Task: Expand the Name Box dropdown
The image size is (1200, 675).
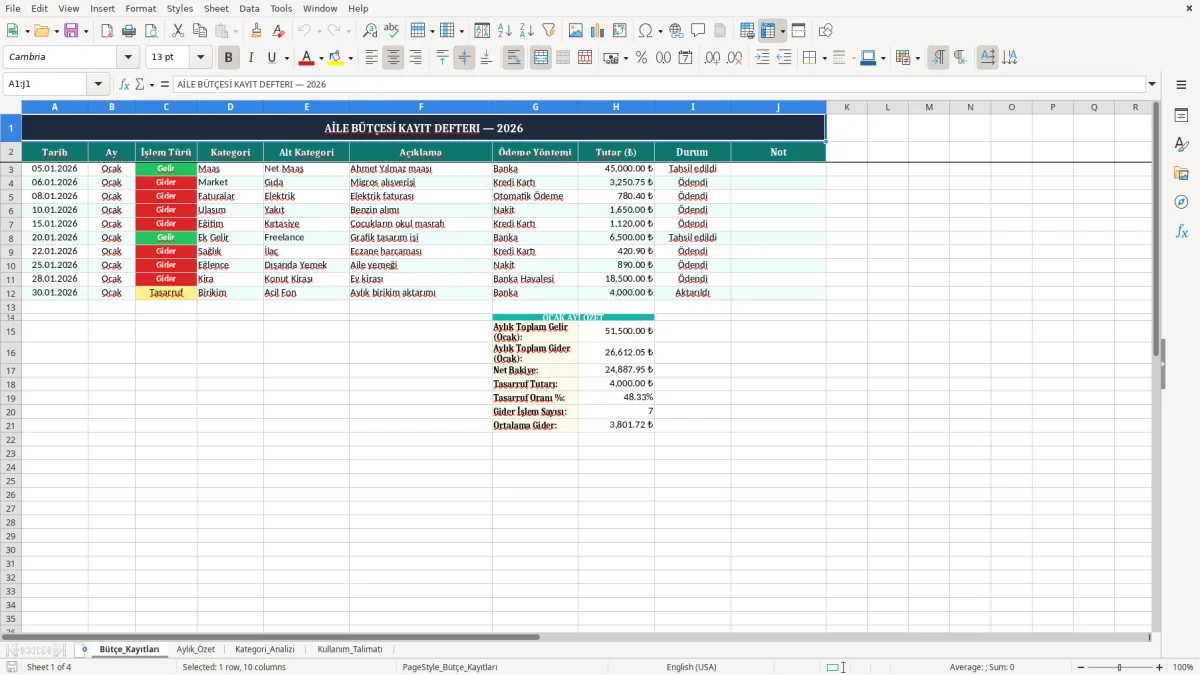Action: coord(98,85)
